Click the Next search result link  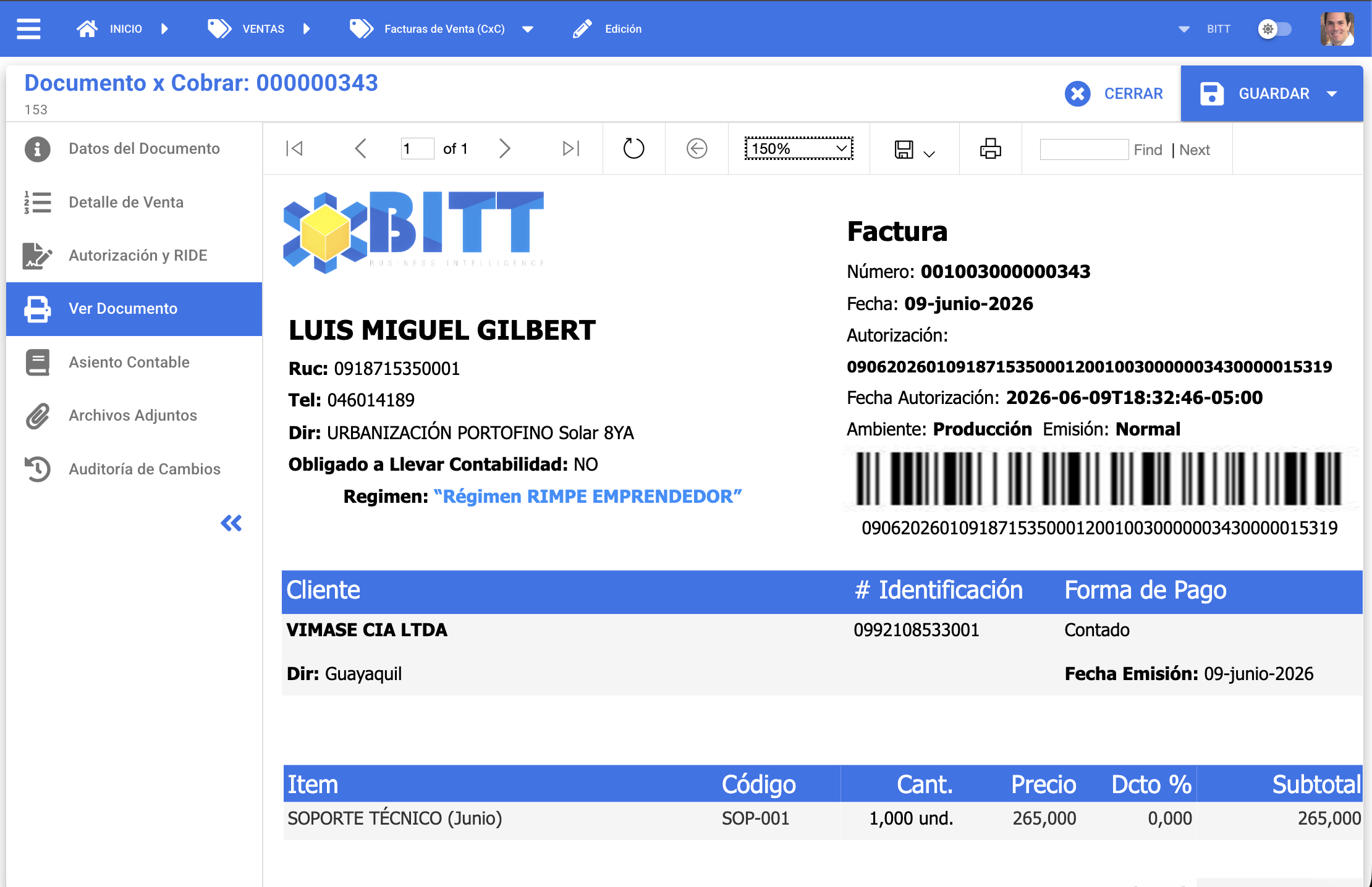pyautogui.click(x=1195, y=150)
